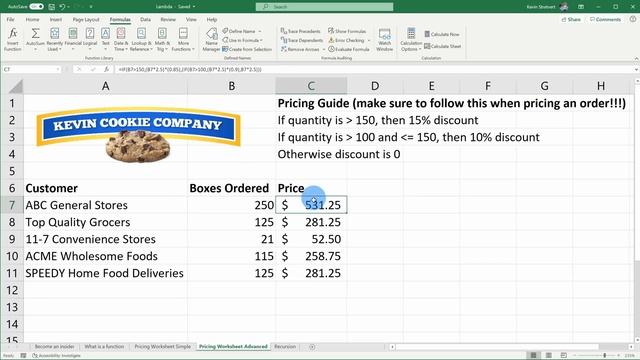
Task: Toggle the AutoSave switch
Action: click(36, 7)
